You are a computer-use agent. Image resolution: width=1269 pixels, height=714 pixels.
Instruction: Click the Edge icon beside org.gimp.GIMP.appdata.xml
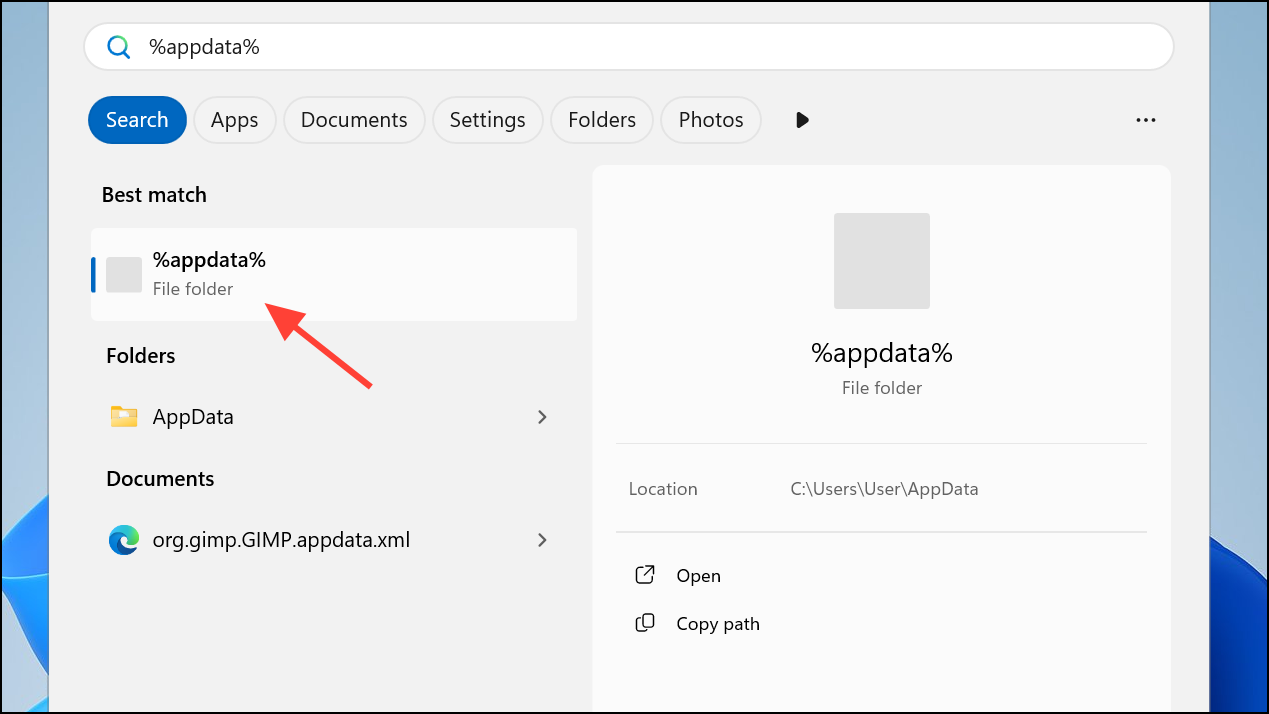tap(124, 540)
